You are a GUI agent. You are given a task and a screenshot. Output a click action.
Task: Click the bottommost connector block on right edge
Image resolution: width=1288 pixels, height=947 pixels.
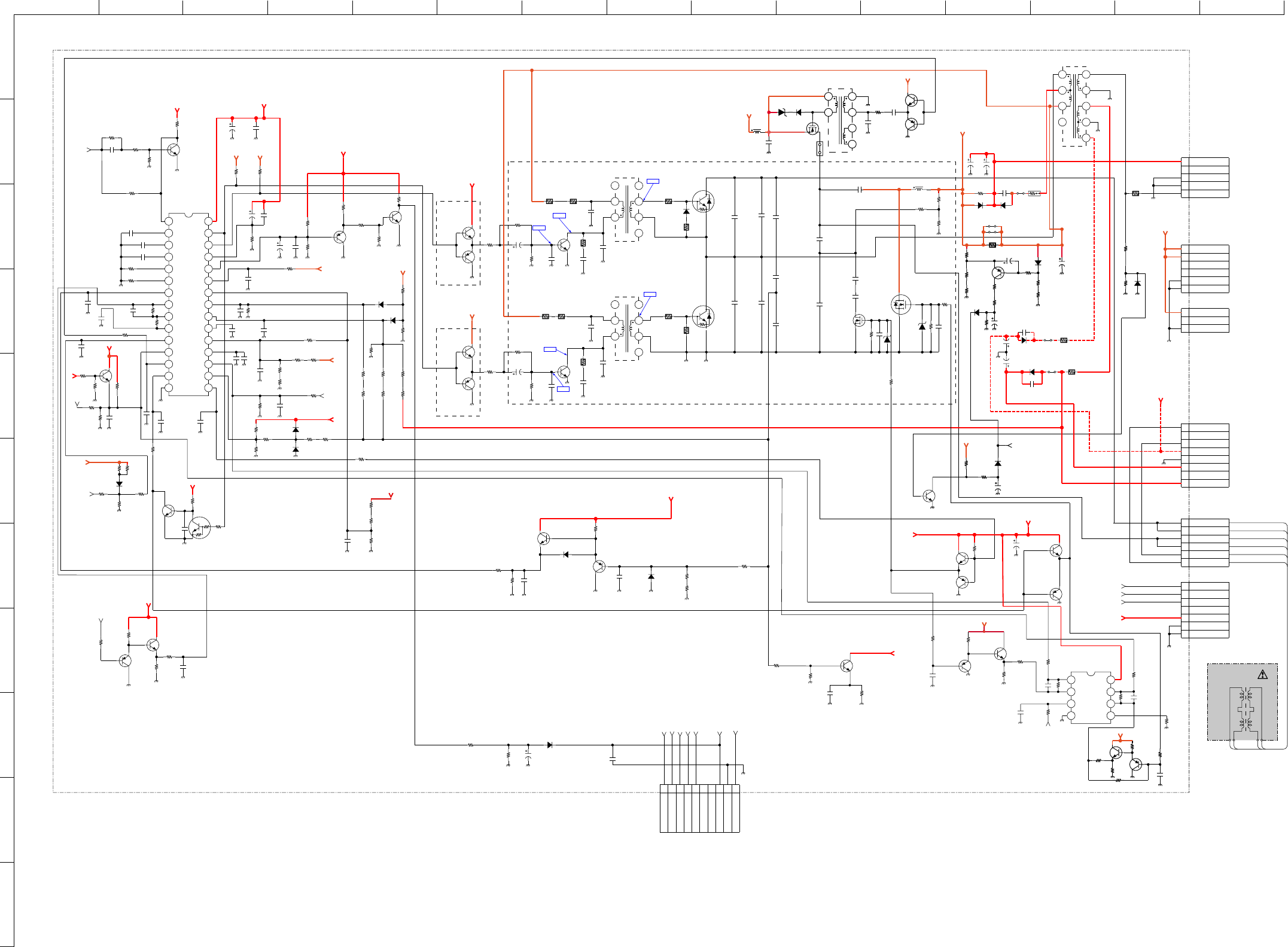tap(1204, 610)
